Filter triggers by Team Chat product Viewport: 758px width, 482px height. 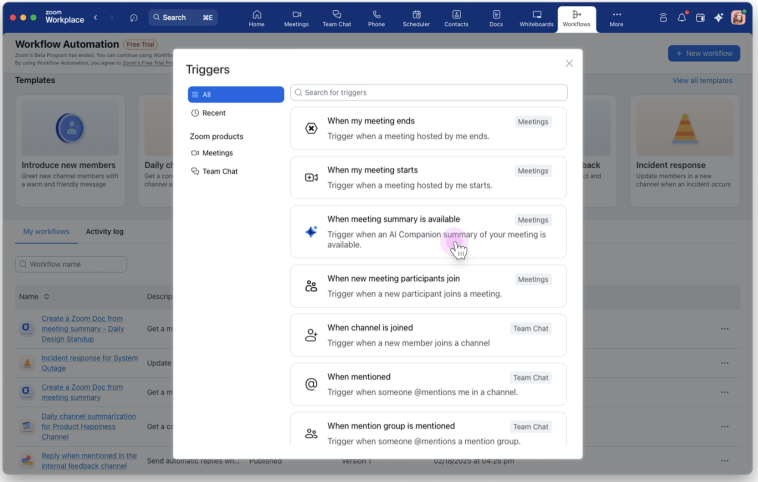219,172
